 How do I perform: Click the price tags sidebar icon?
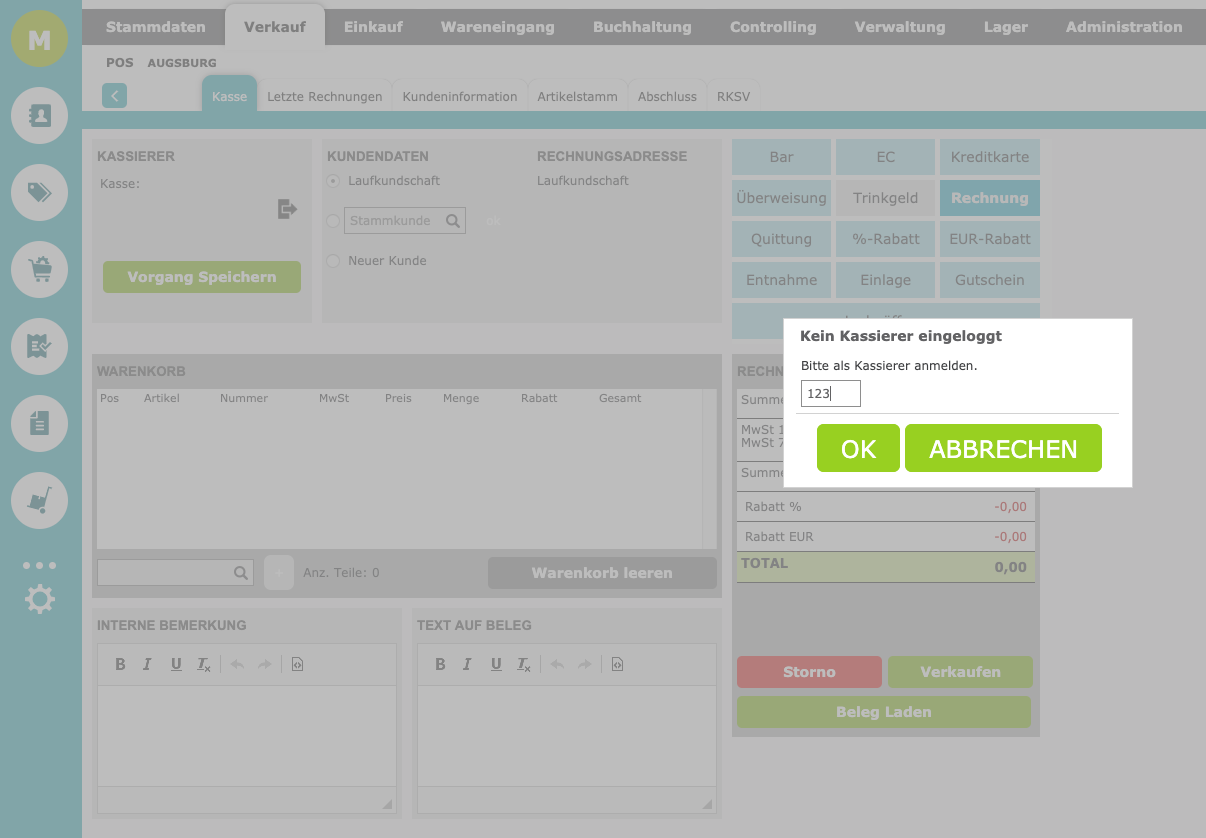click(x=40, y=192)
